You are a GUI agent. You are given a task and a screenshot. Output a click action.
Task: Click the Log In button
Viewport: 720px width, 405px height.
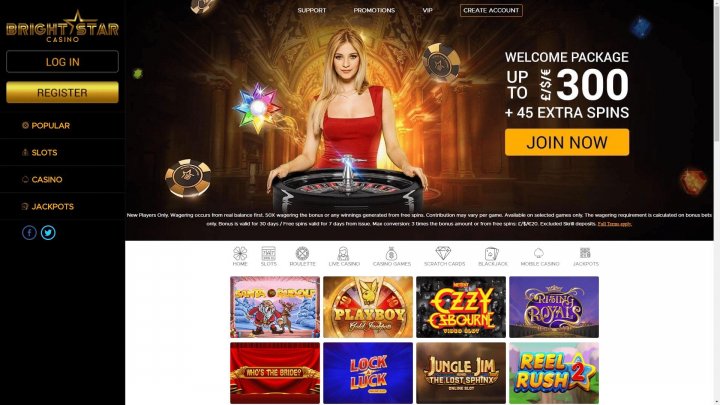[62, 62]
